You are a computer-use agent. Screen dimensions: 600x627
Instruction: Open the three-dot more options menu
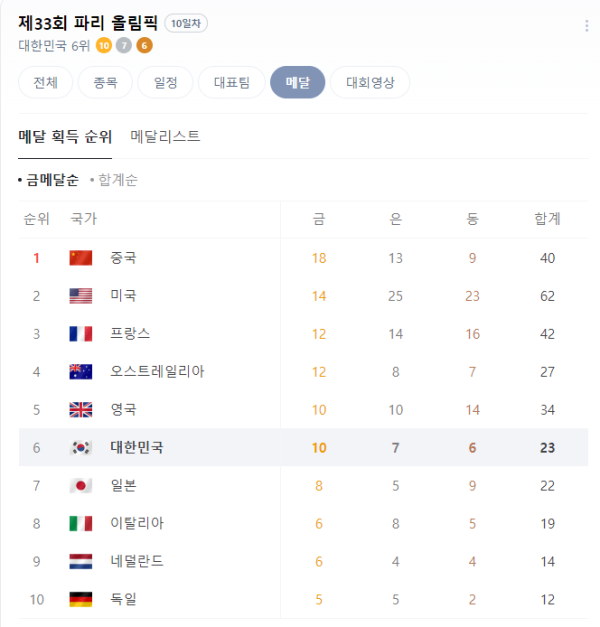[x=586, y=26]
